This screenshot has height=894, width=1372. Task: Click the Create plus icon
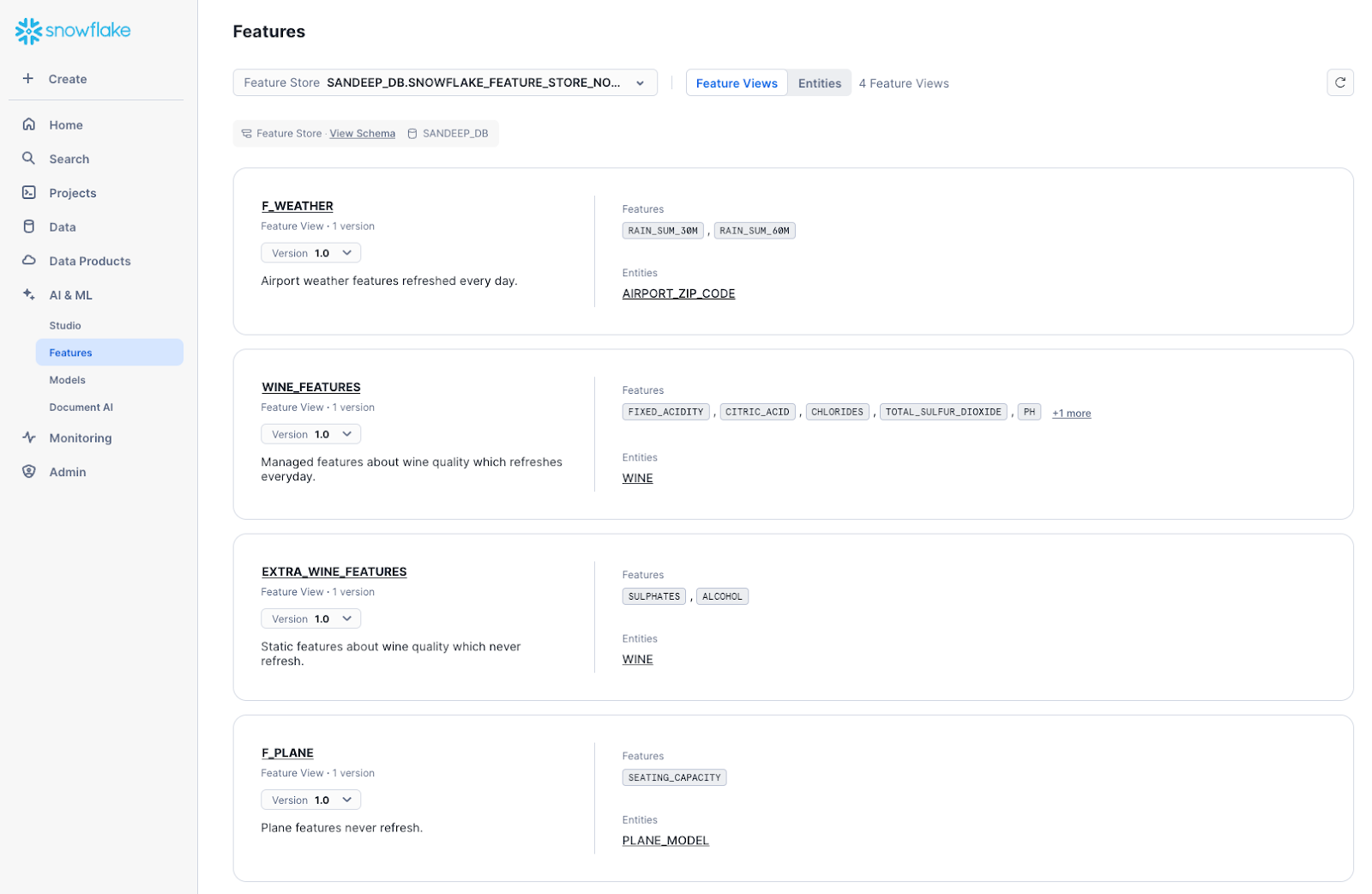point(28,79)
